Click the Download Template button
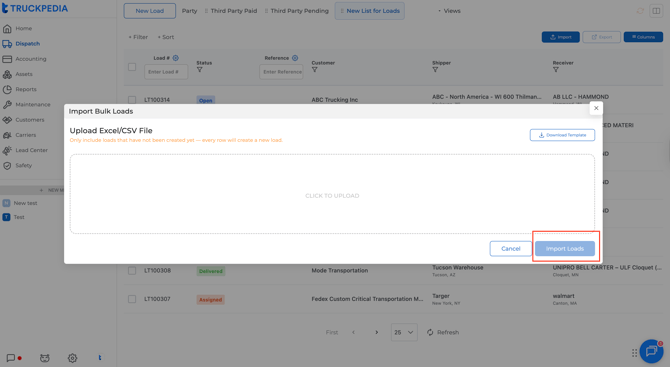This screenshot has height=367, width=670. 562,135
